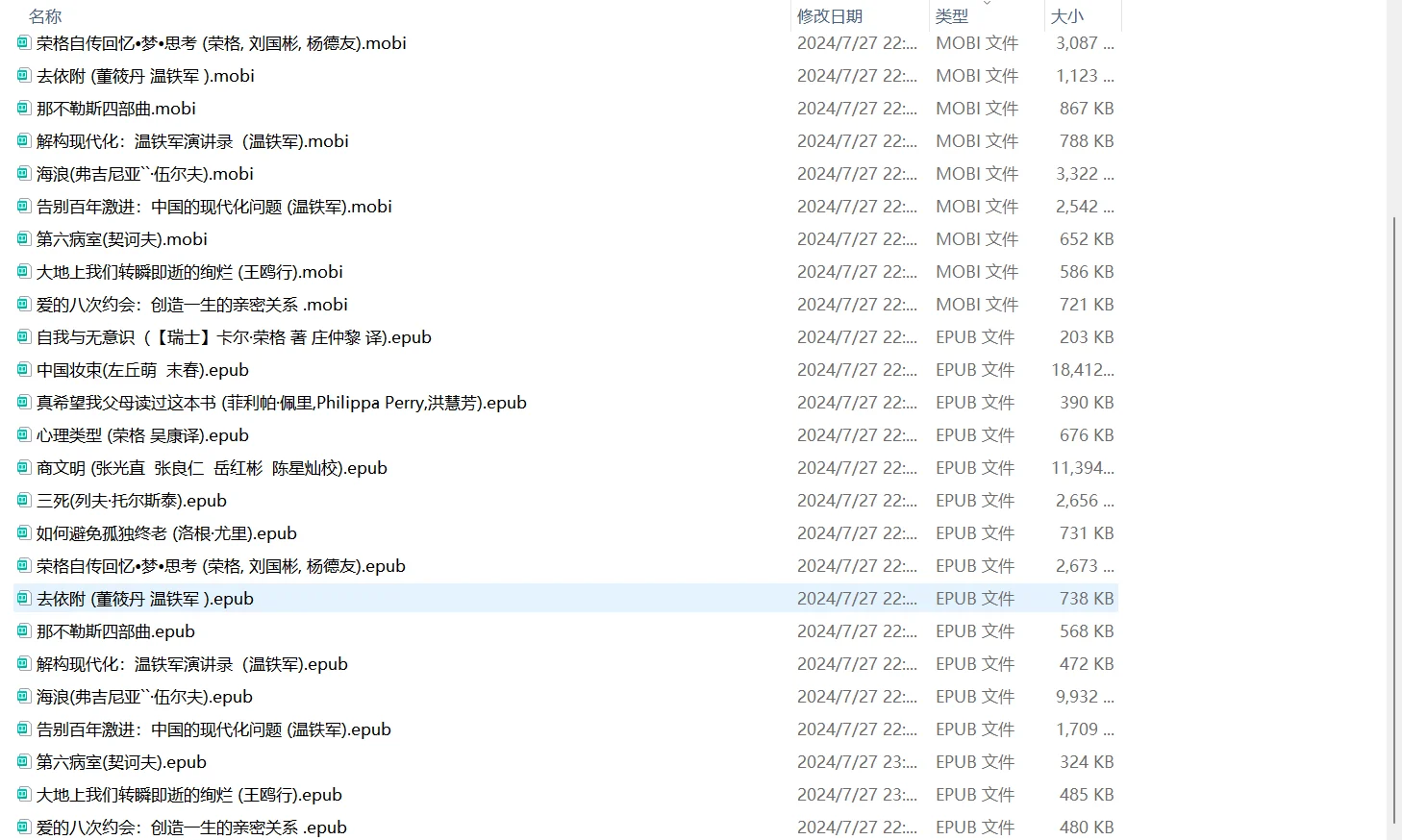Click file icon of 去依附 (董筱丹 温铁军).epub
The width and height of the screenshot is (1402, 840).
tap(24, 599)
